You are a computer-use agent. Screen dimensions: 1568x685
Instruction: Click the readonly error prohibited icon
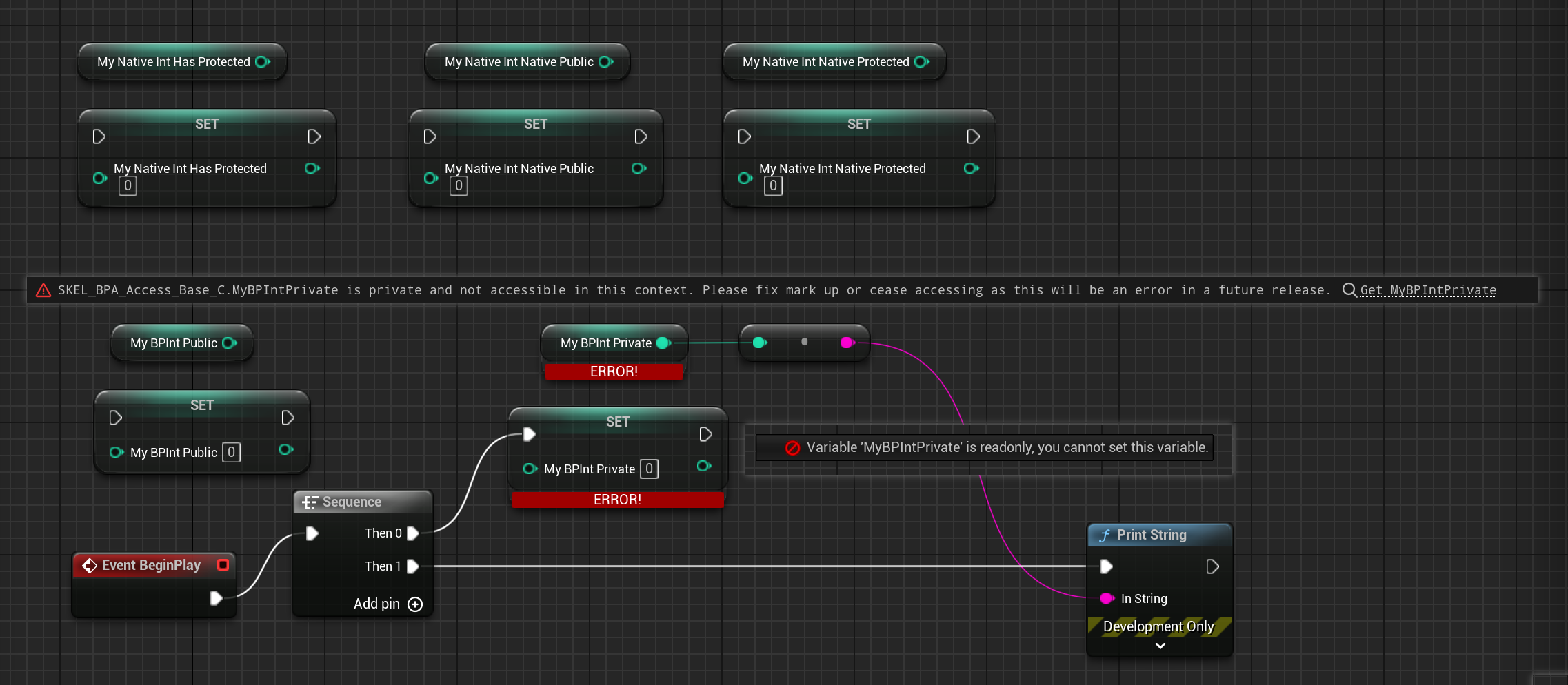pos(792,448)
